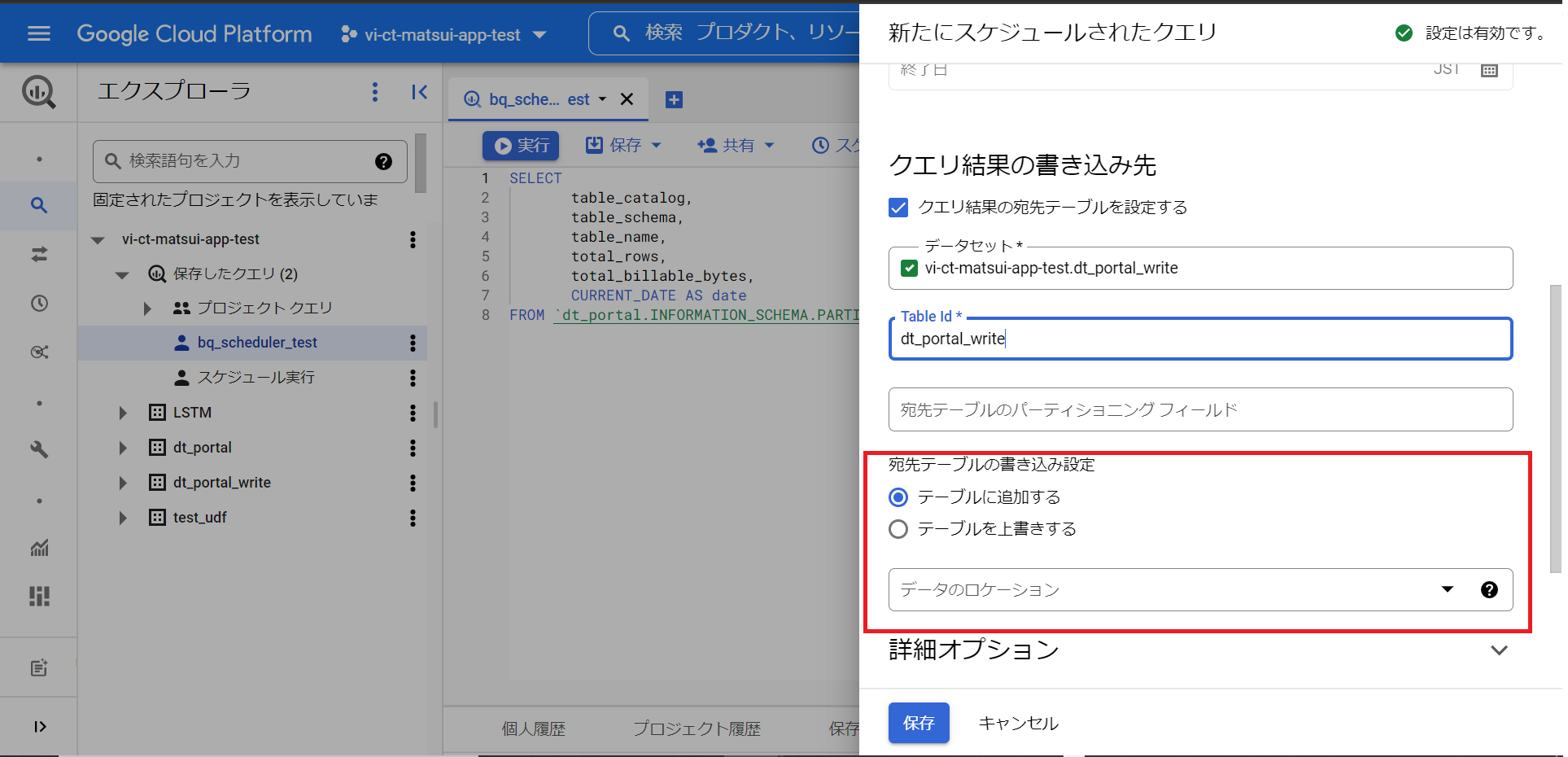Open SQL workspace search icon in sidebar
Screen dimensions: 1568x757
pyautogui.click(x=39, y=205)
